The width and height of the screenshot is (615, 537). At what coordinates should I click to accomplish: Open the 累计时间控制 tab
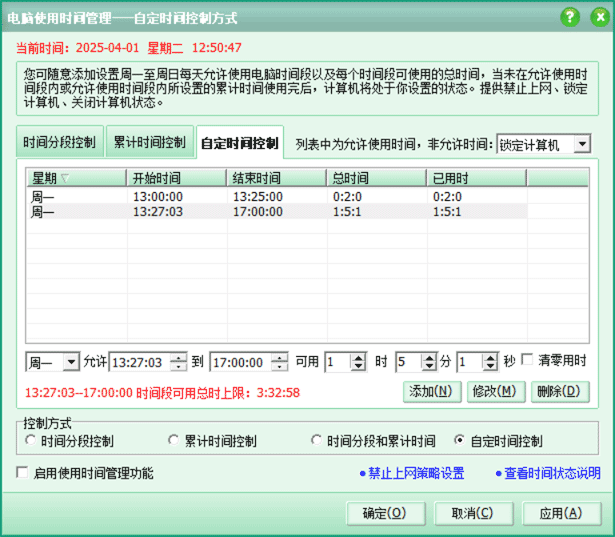point(148,143)
